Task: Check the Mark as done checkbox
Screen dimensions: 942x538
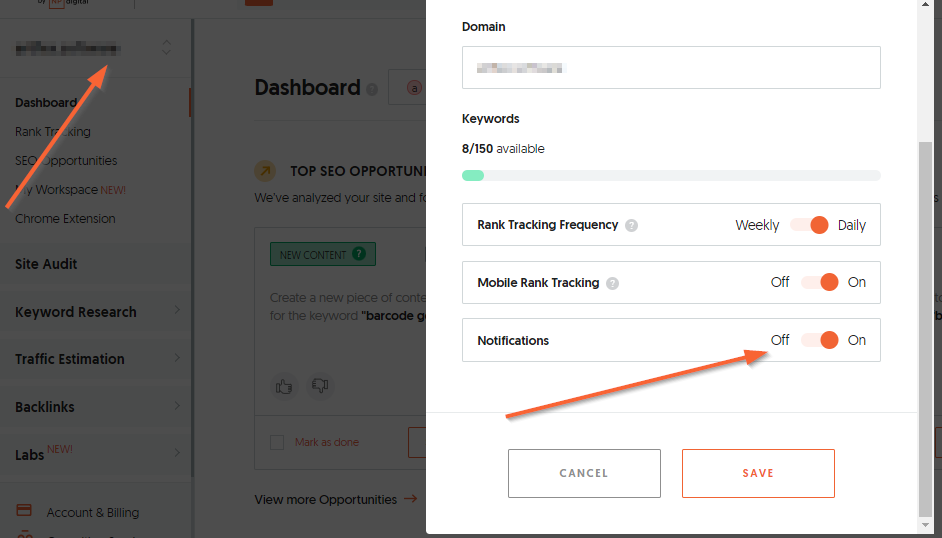Action: coord(277,443)
